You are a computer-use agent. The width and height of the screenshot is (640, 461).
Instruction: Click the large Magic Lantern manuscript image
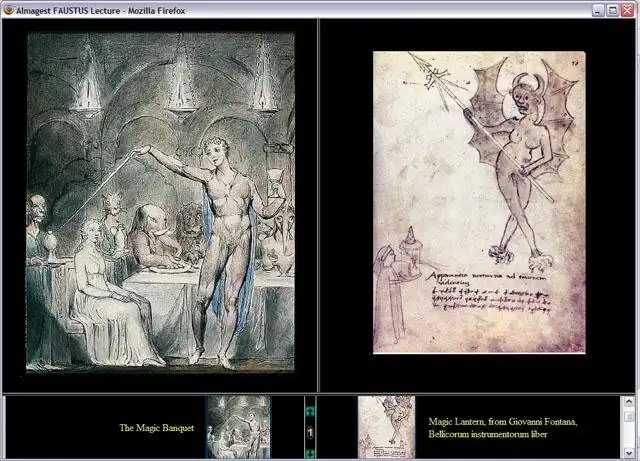(479, 202)
